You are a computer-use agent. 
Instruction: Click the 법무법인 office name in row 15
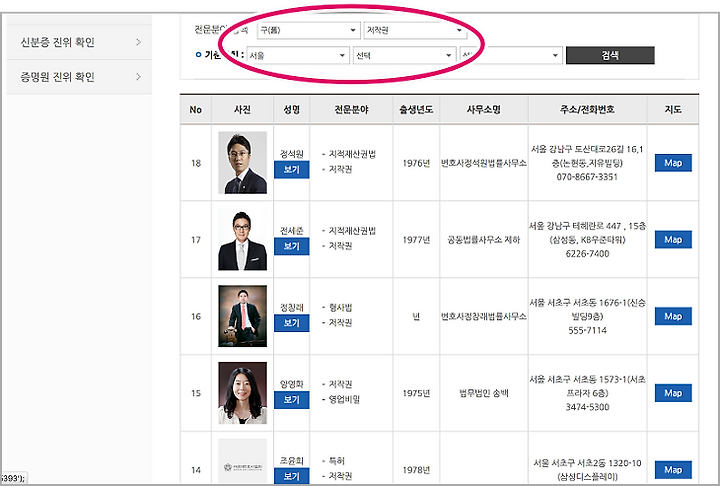click(484, 393)
